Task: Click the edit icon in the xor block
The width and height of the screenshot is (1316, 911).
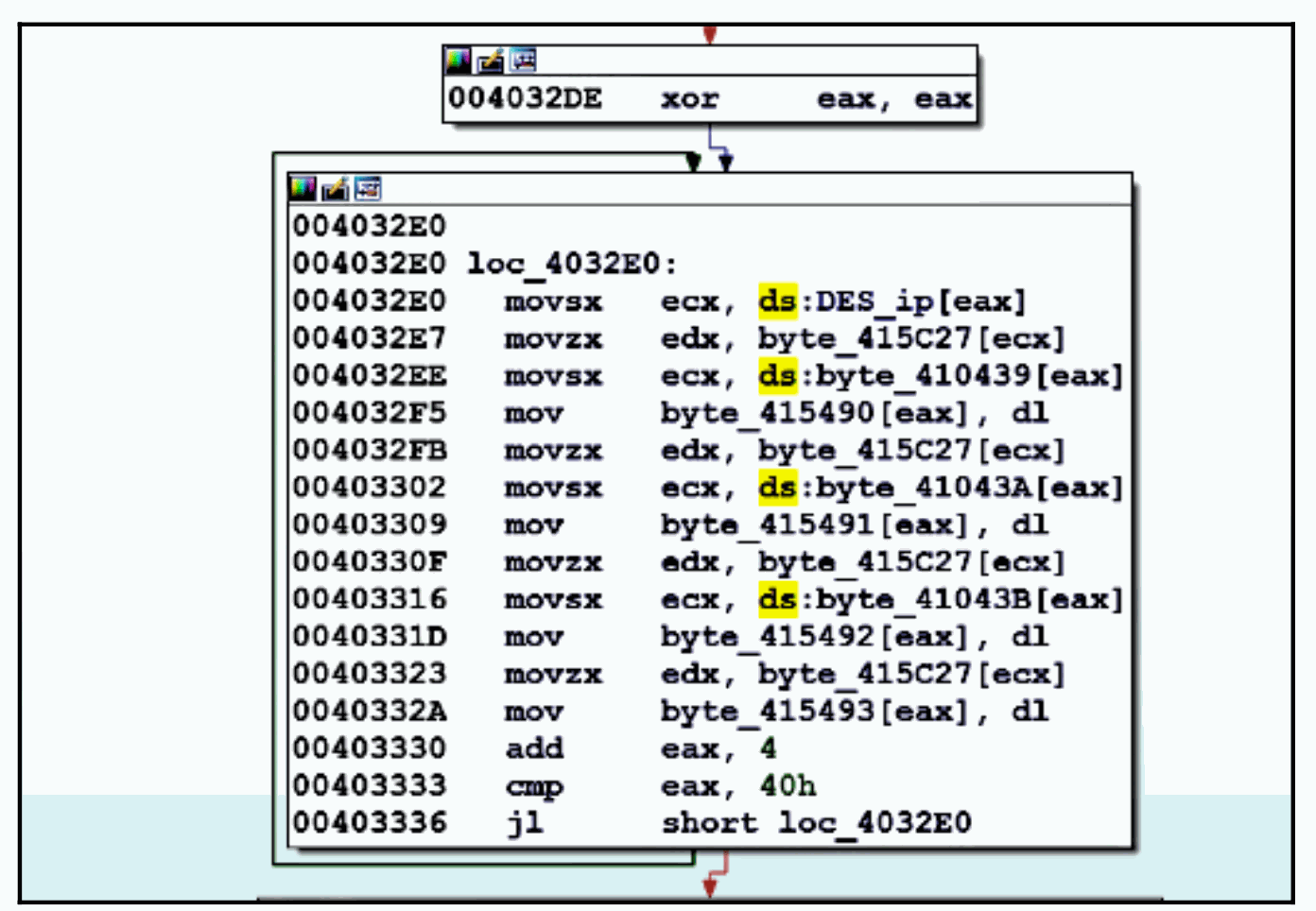Action: tap(490, 61)
